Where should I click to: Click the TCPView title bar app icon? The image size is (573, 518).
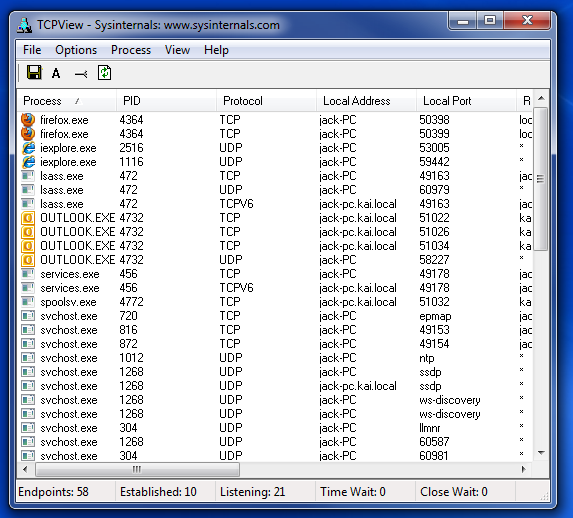coord(25,25)
